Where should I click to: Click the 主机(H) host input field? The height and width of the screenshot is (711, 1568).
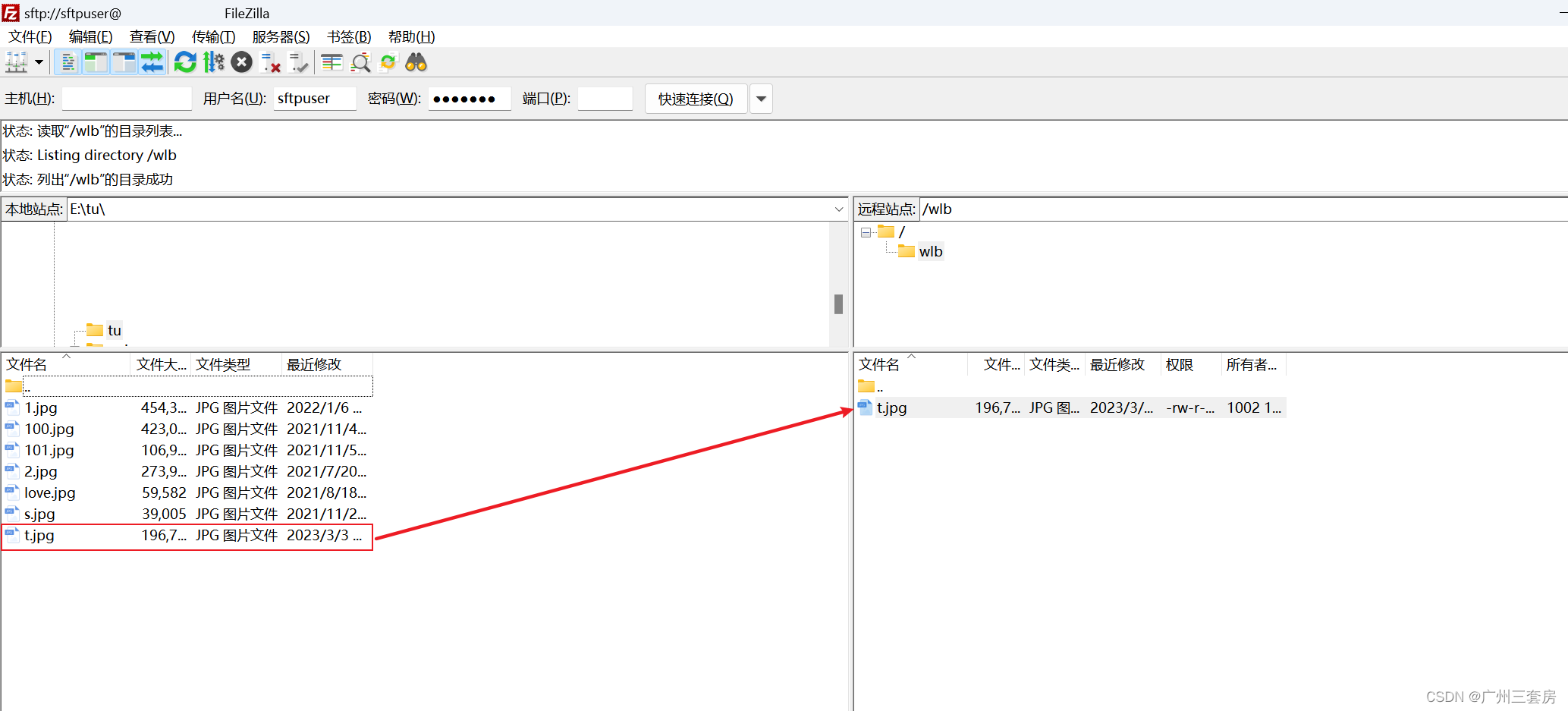click(127, 99)
